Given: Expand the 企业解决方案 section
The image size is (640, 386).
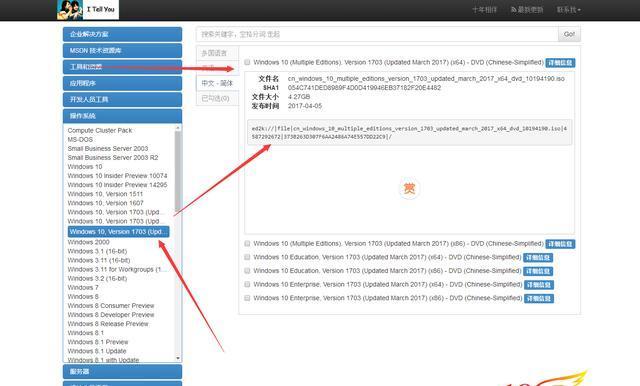Looking at the screenshot, I should click(122, 34).
